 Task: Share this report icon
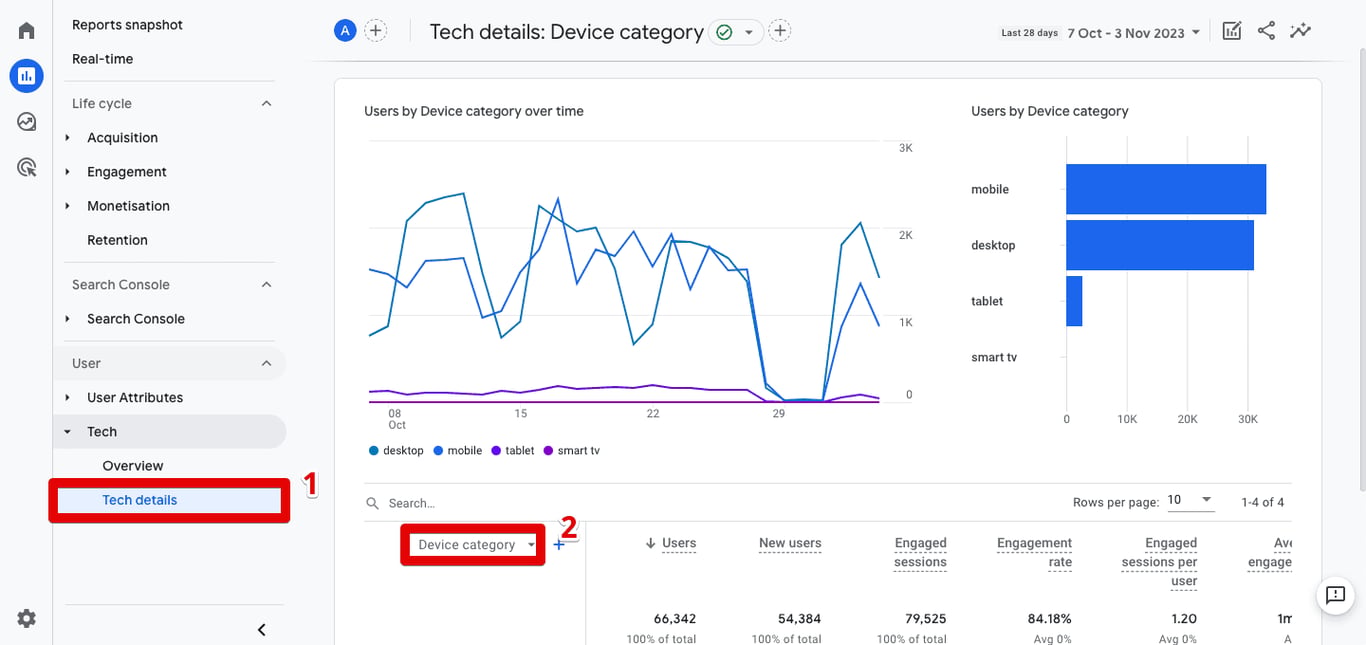click(1266, 31)
